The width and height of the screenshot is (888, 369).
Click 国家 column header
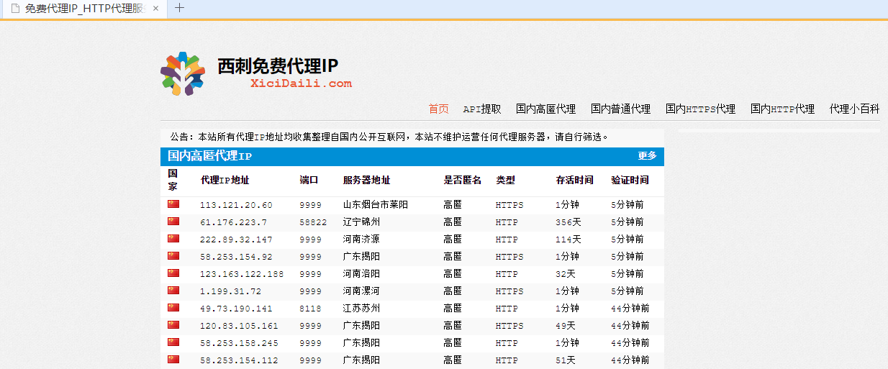tap(173, 180)
